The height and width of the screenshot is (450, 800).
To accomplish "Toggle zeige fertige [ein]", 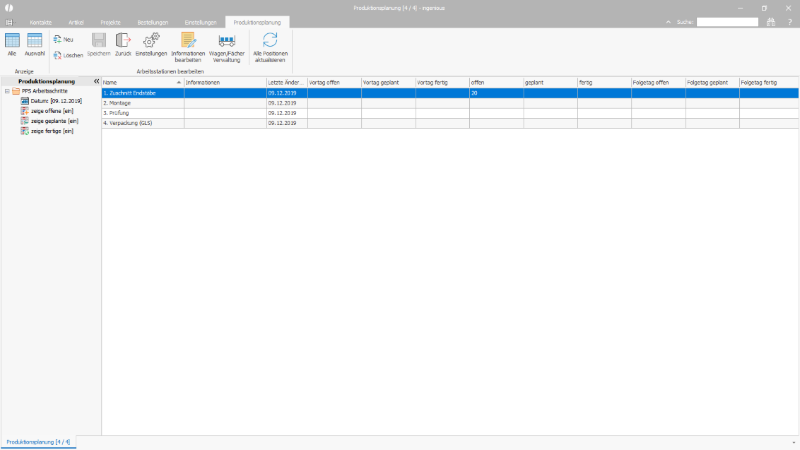I will coord(47,131).
